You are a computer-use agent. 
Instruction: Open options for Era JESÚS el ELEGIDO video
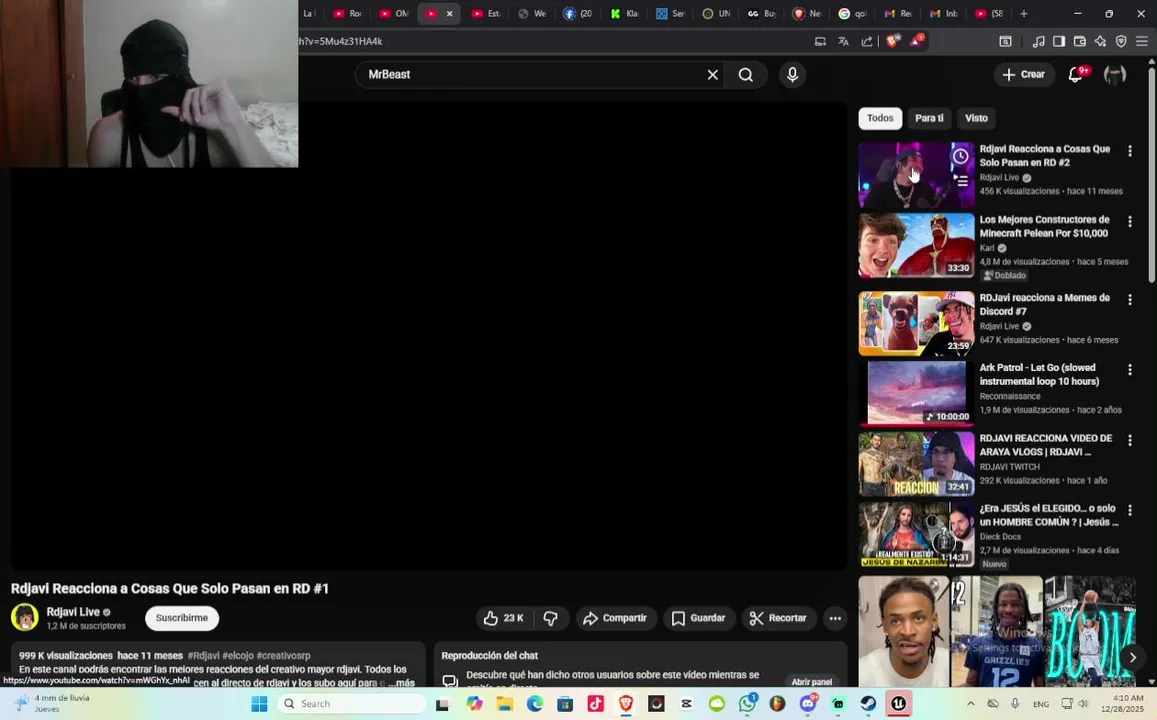pos(1130,510)
